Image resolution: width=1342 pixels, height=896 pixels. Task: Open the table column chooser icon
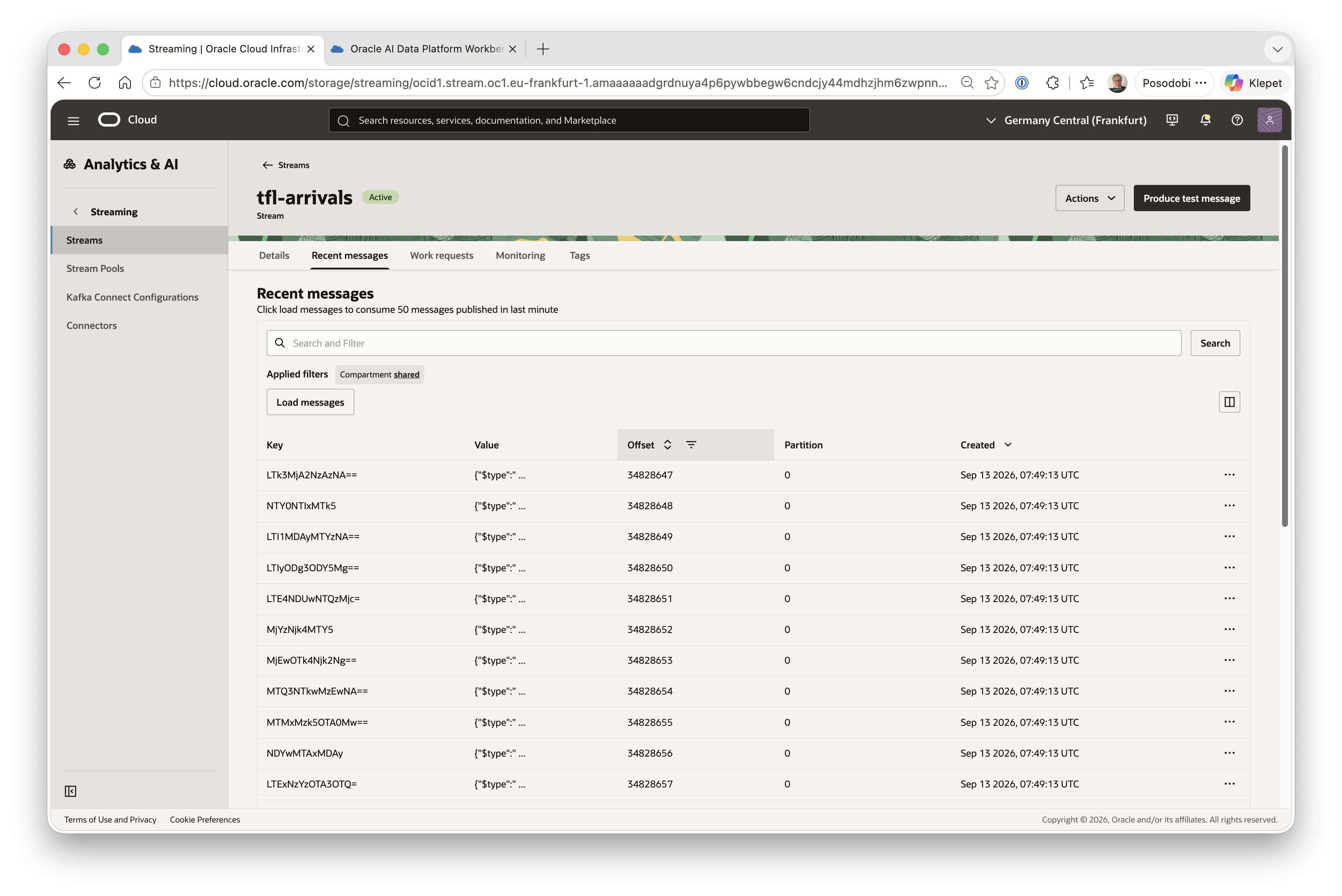pos(1229,402)
